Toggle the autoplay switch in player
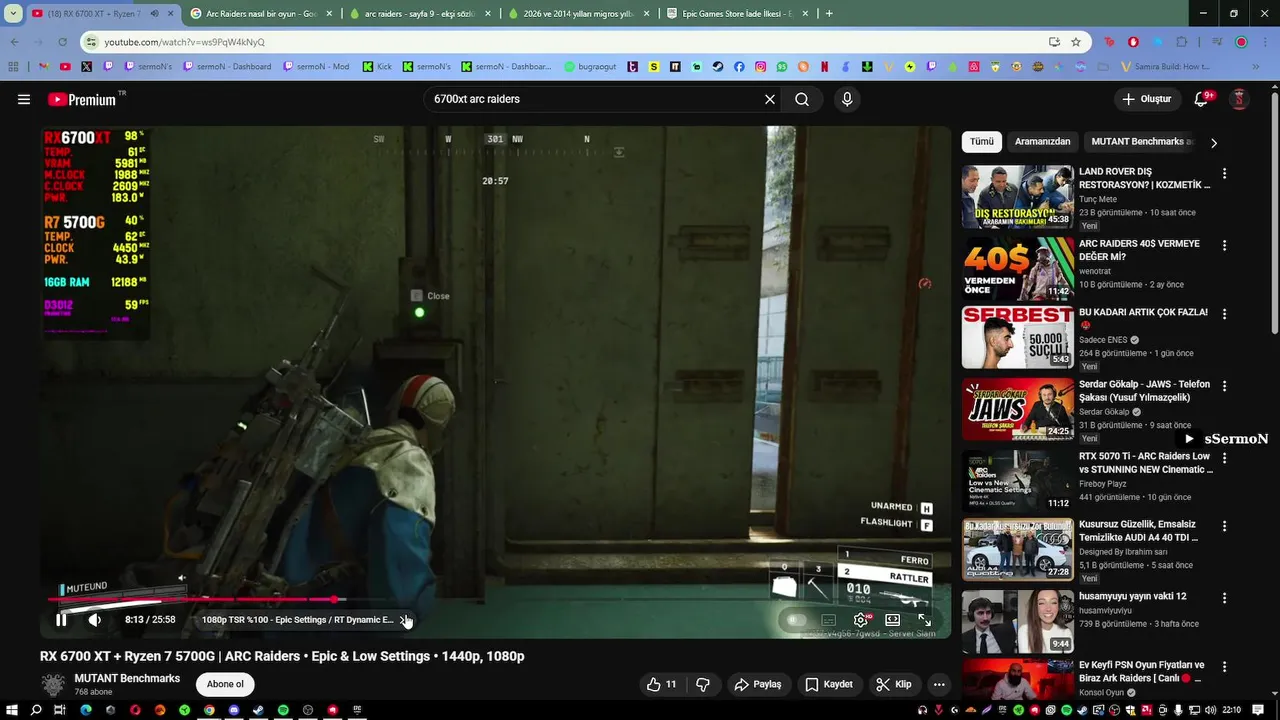The height and width of the screenshot is (720, 1280). (796, 620)
